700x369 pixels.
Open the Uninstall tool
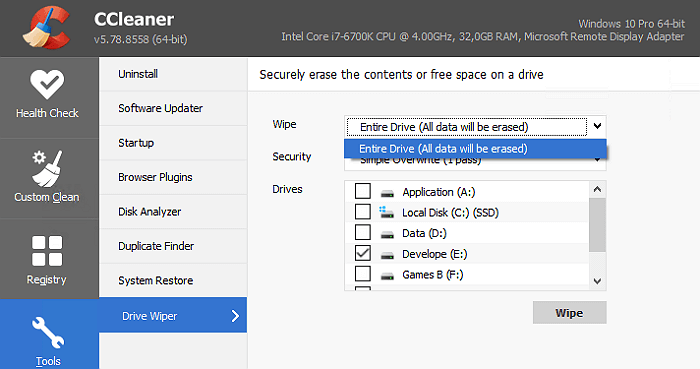[x=173, y=74]
